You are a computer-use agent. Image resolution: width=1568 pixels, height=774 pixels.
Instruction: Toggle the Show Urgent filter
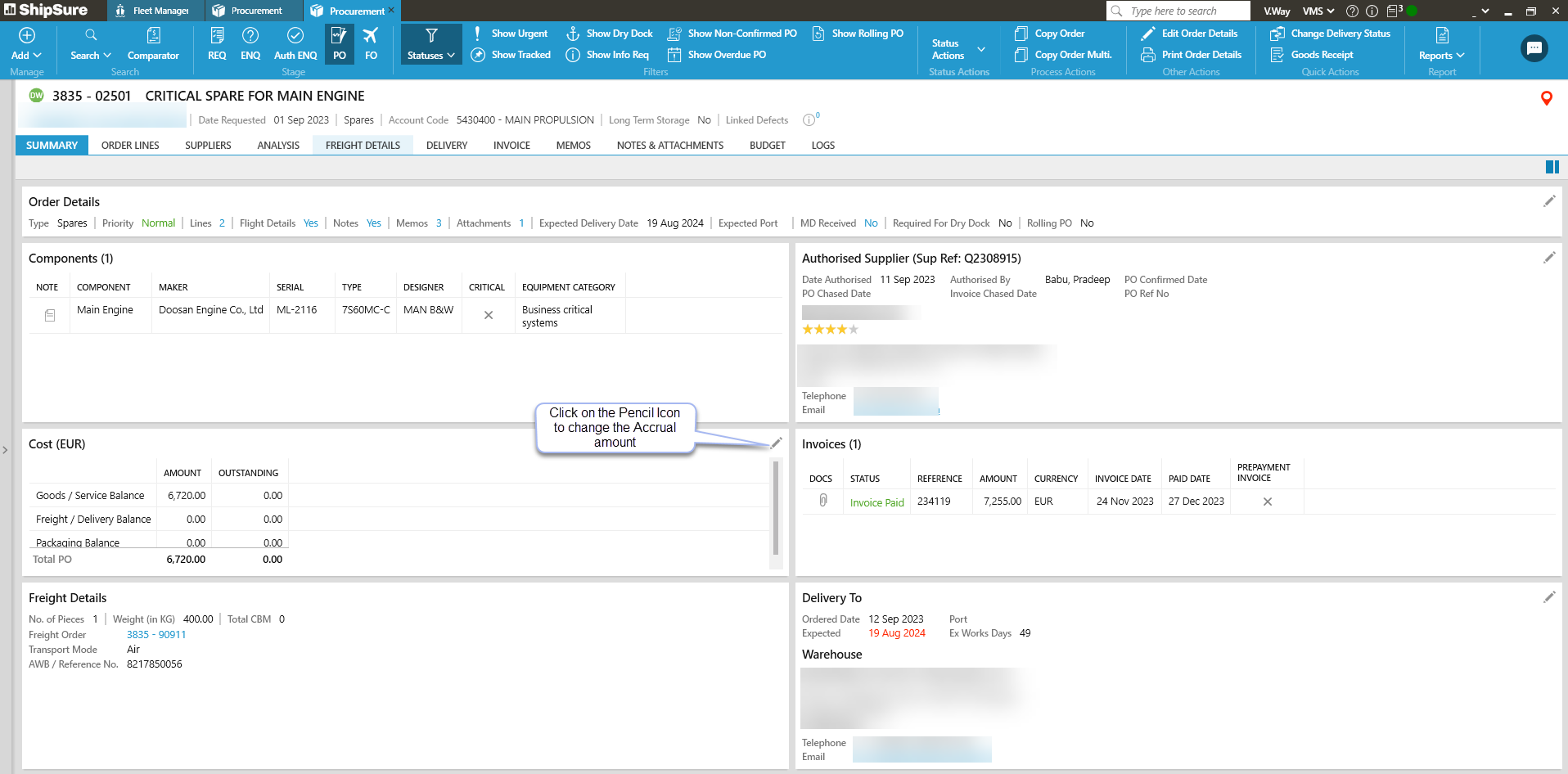click(x=510, y=34)
